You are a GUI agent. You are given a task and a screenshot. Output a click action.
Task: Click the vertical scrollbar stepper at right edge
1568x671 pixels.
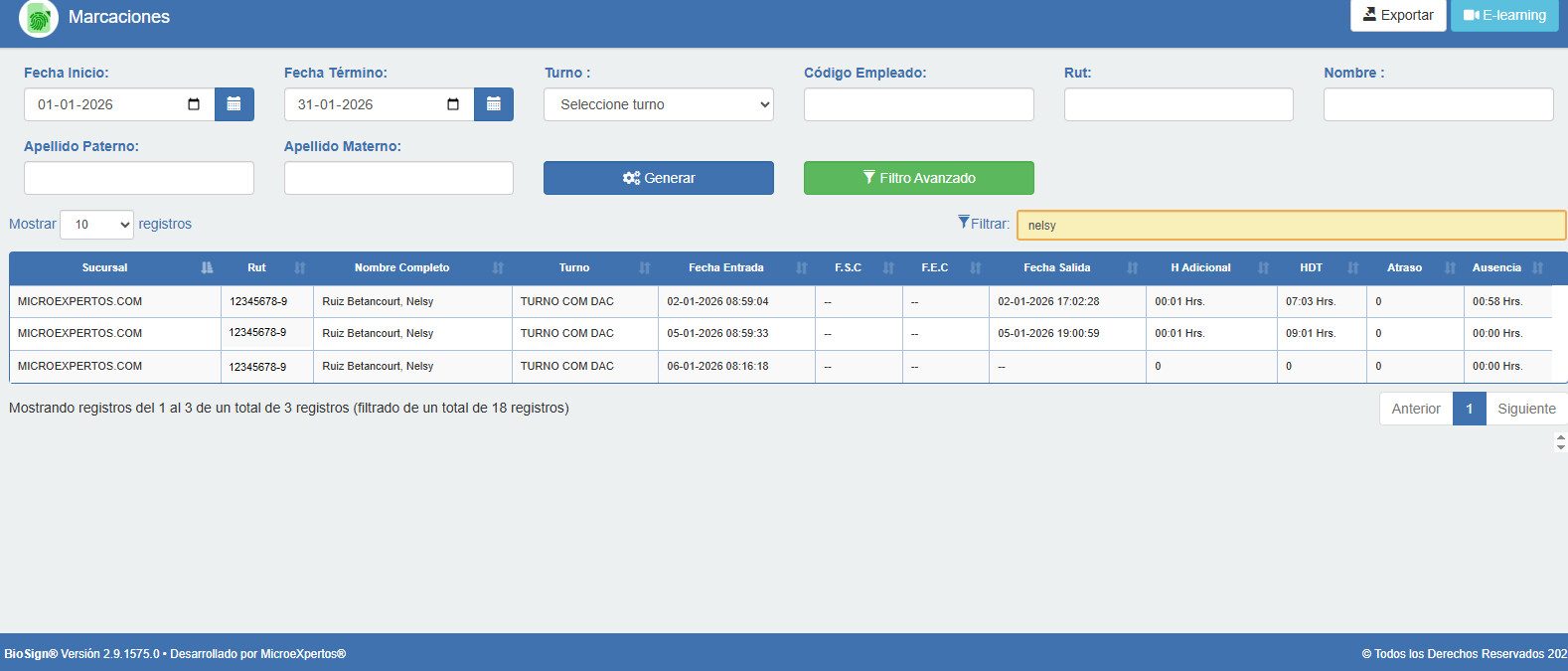click(x=1560, y=441)
